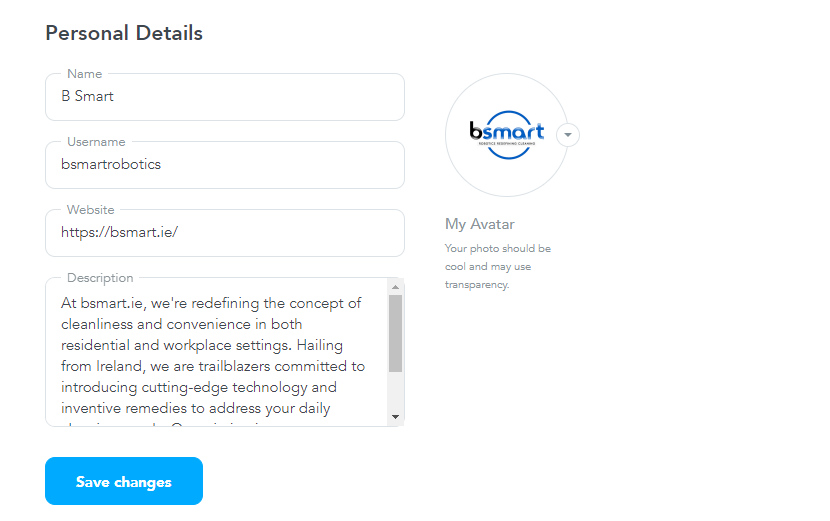The height and width of the screenshot is (521, 830).
Task: Focus the Website field with https://bsmart.ie/
Action: point(225,233)
